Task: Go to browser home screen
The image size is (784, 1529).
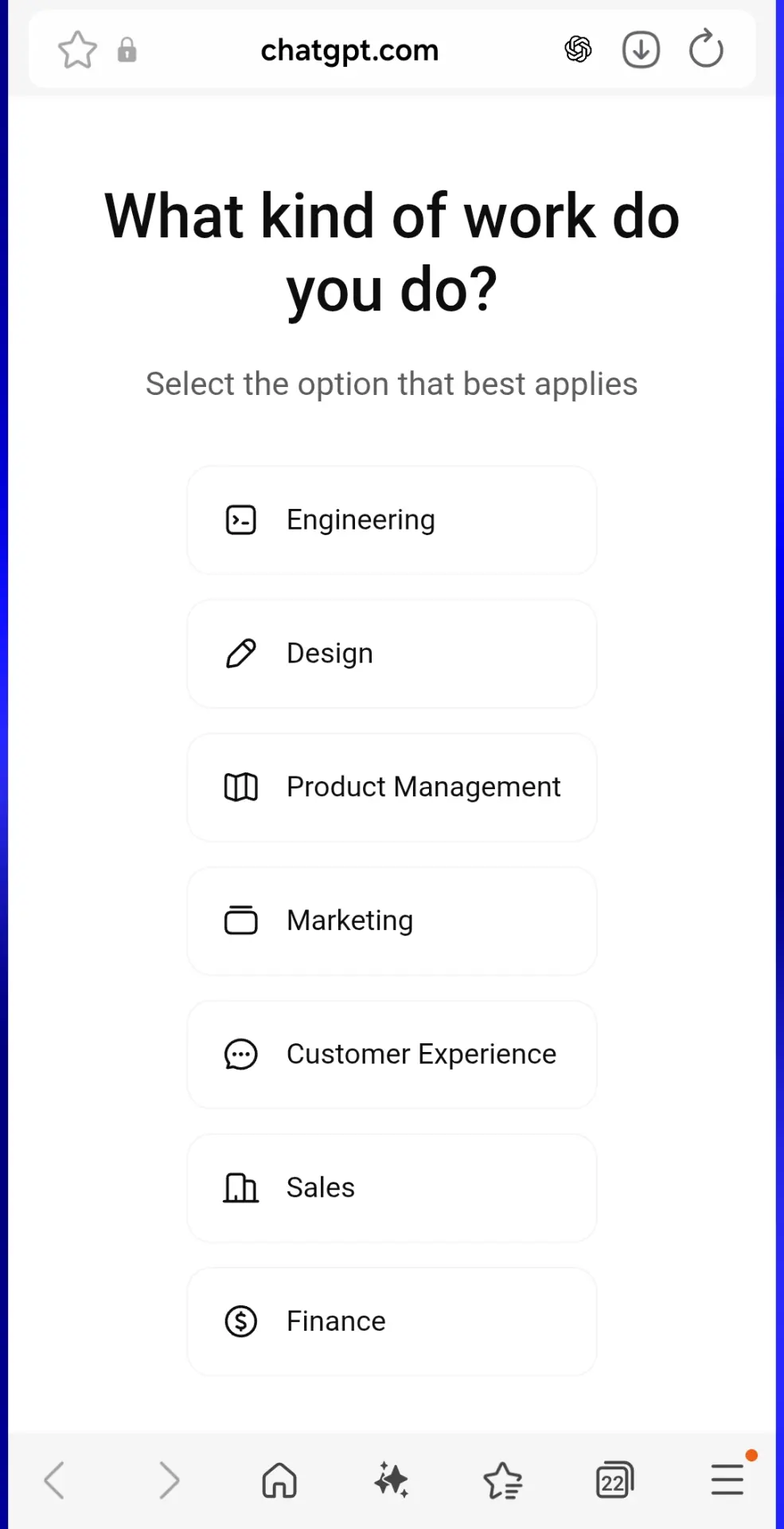Action: [279, 1480]
